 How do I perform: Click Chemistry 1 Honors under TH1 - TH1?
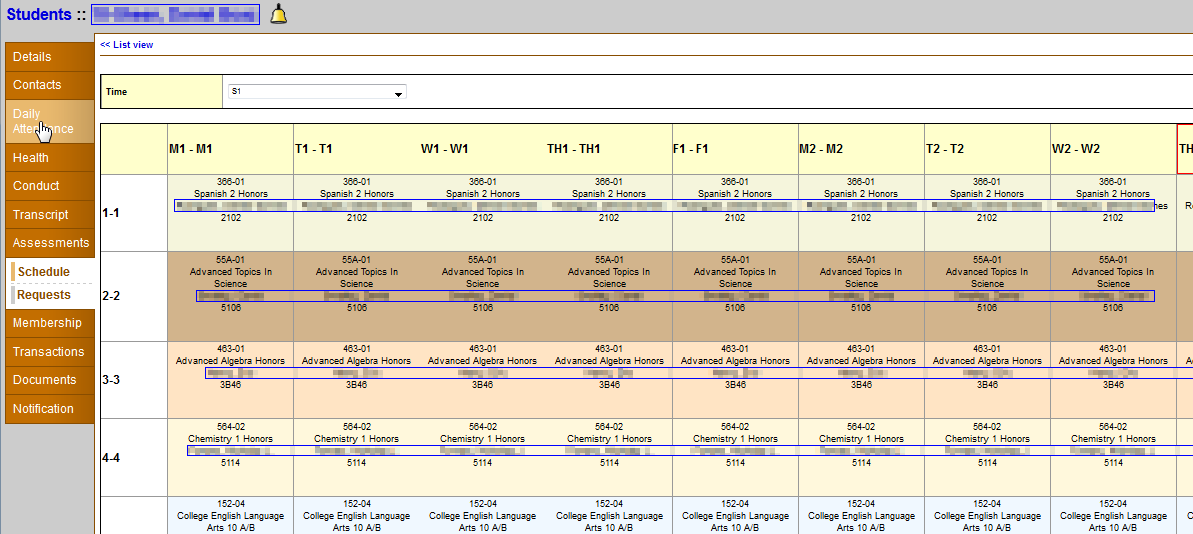[609, 439]
